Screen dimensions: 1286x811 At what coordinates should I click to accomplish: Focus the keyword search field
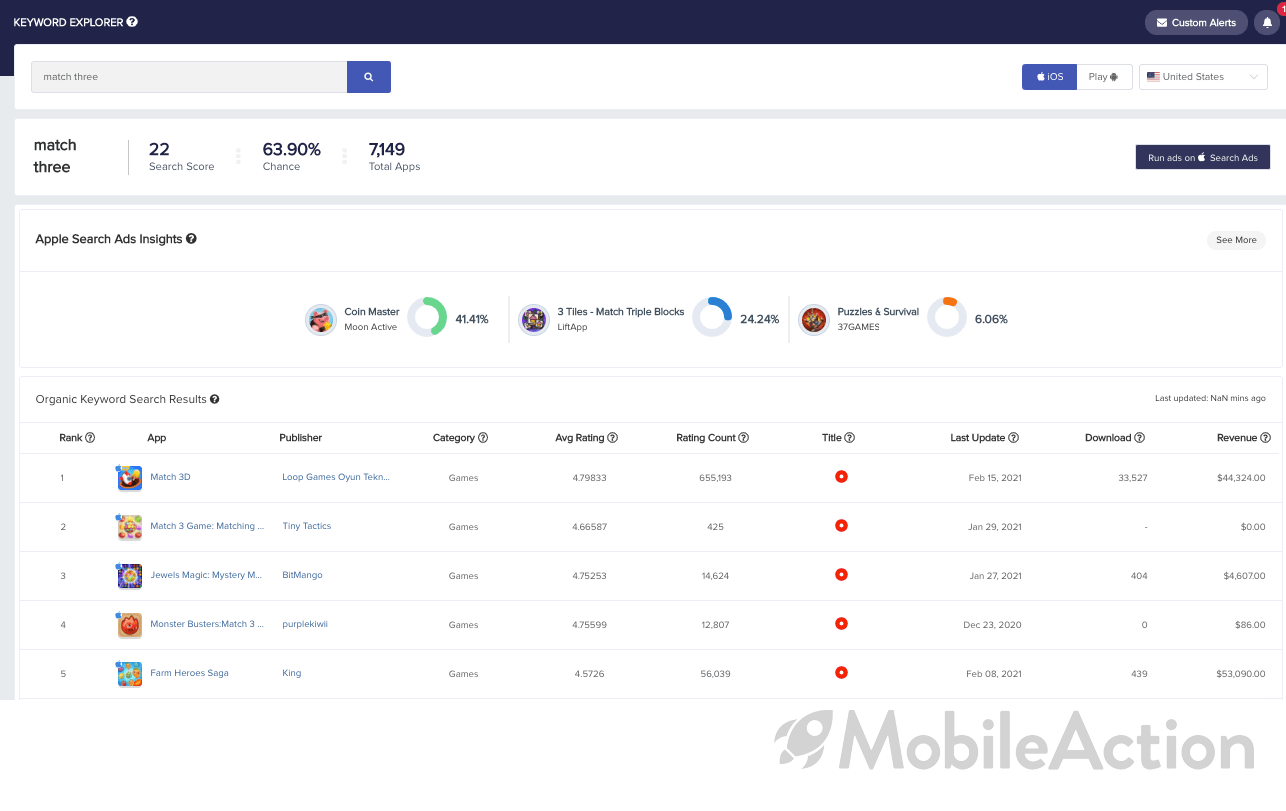189,77
